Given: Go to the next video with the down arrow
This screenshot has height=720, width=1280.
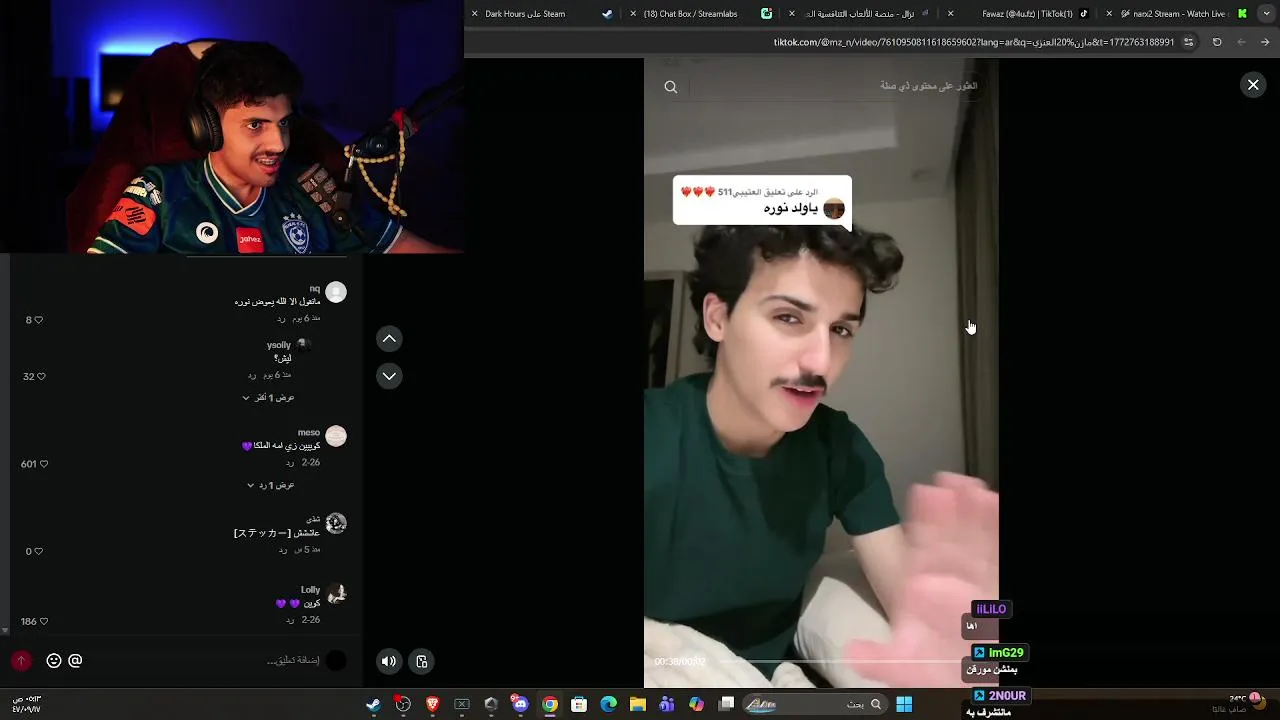Looking at the screenshot, I should pos(389,376).
